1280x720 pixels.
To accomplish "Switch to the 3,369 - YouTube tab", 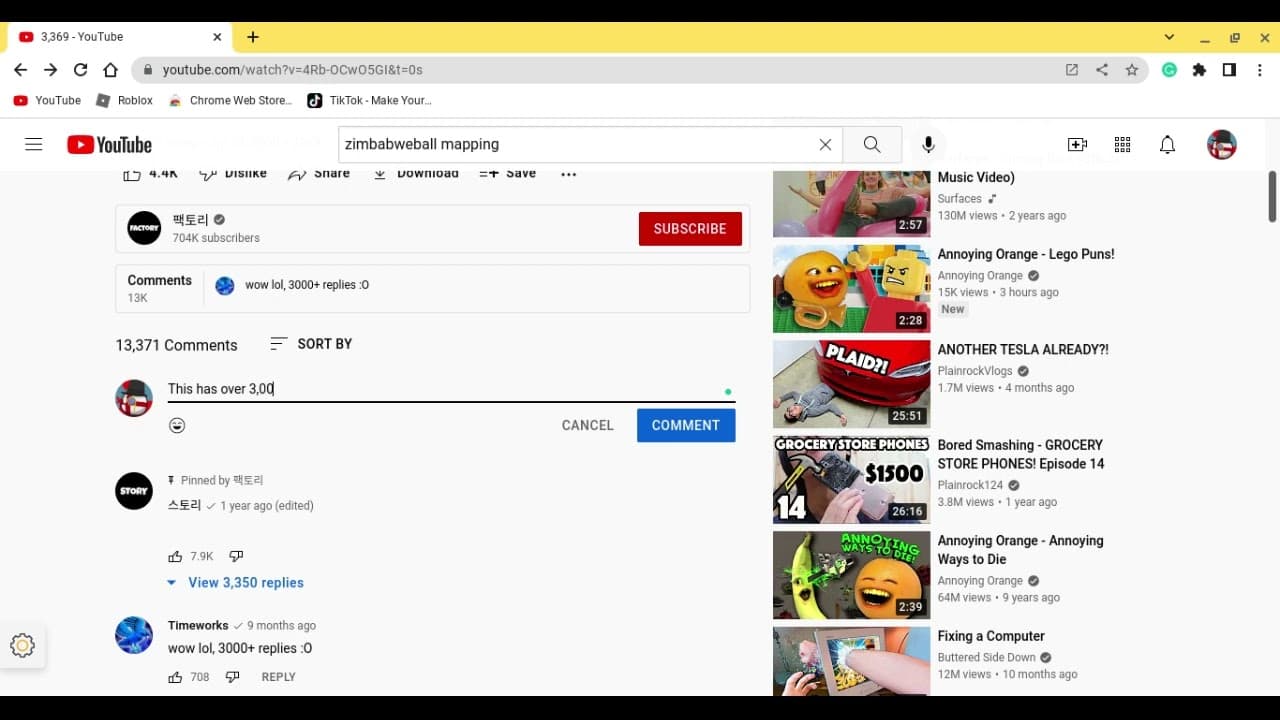I will point(120,37).
